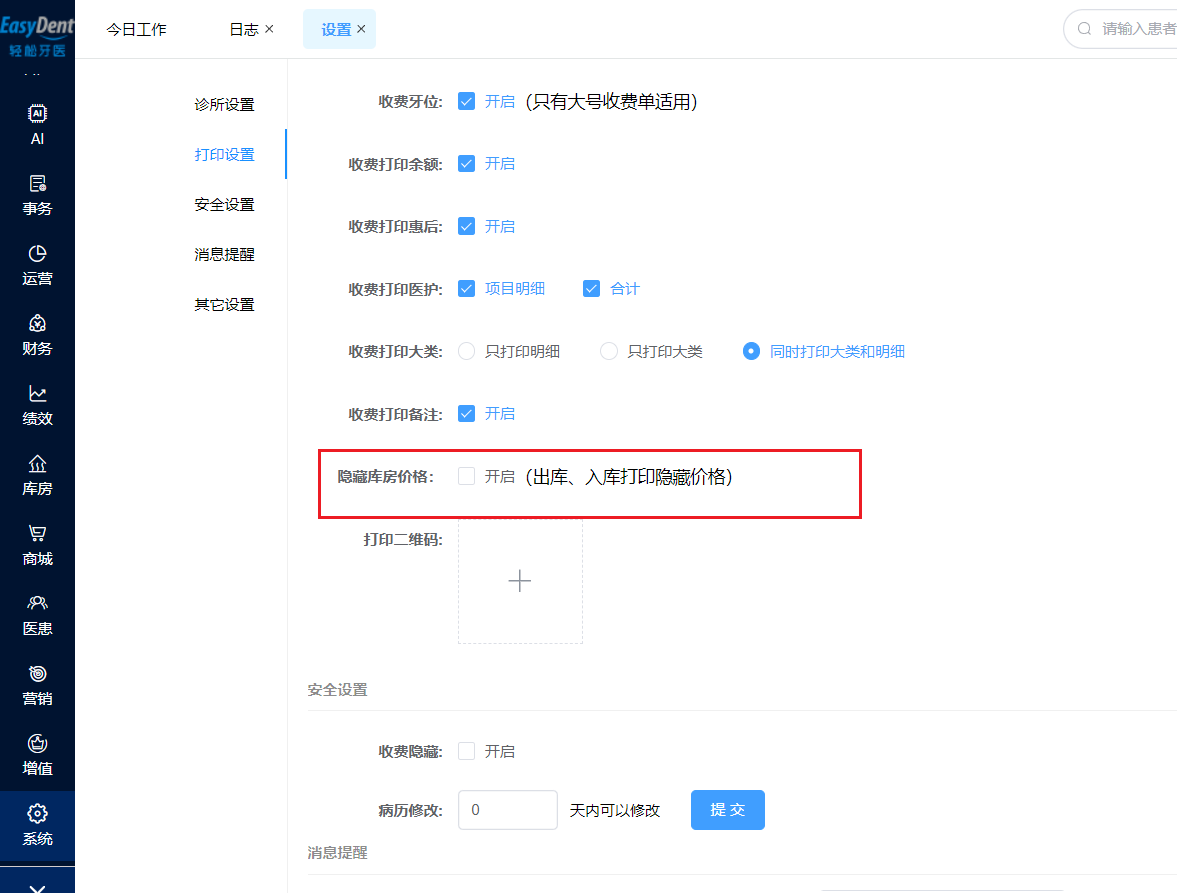Screen dimensions: 1177x893
Task: Click the 提交 button
Action: (727, 810)
